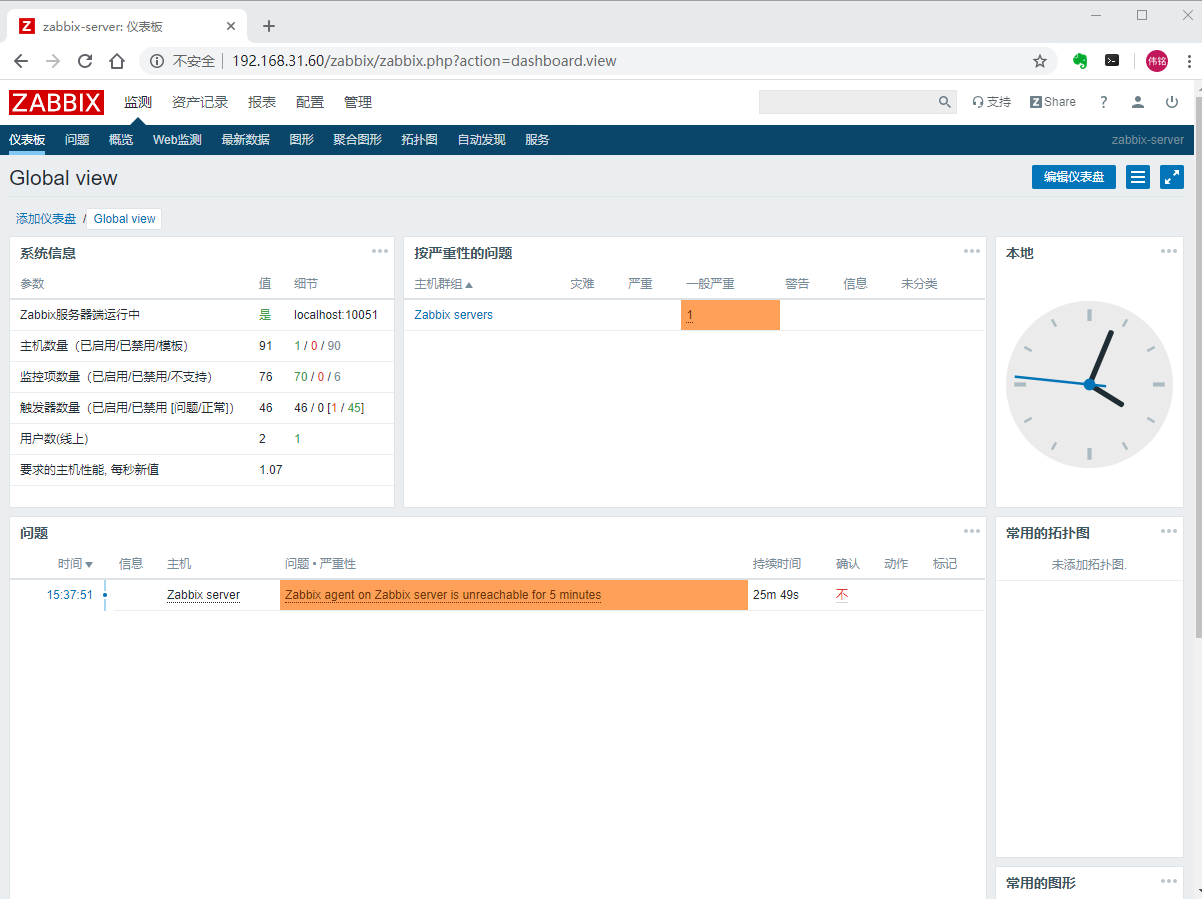Screen dimensions: 1202x899
Task: Click the 25m 49s duration value
Action: click(x=776, y=595)
